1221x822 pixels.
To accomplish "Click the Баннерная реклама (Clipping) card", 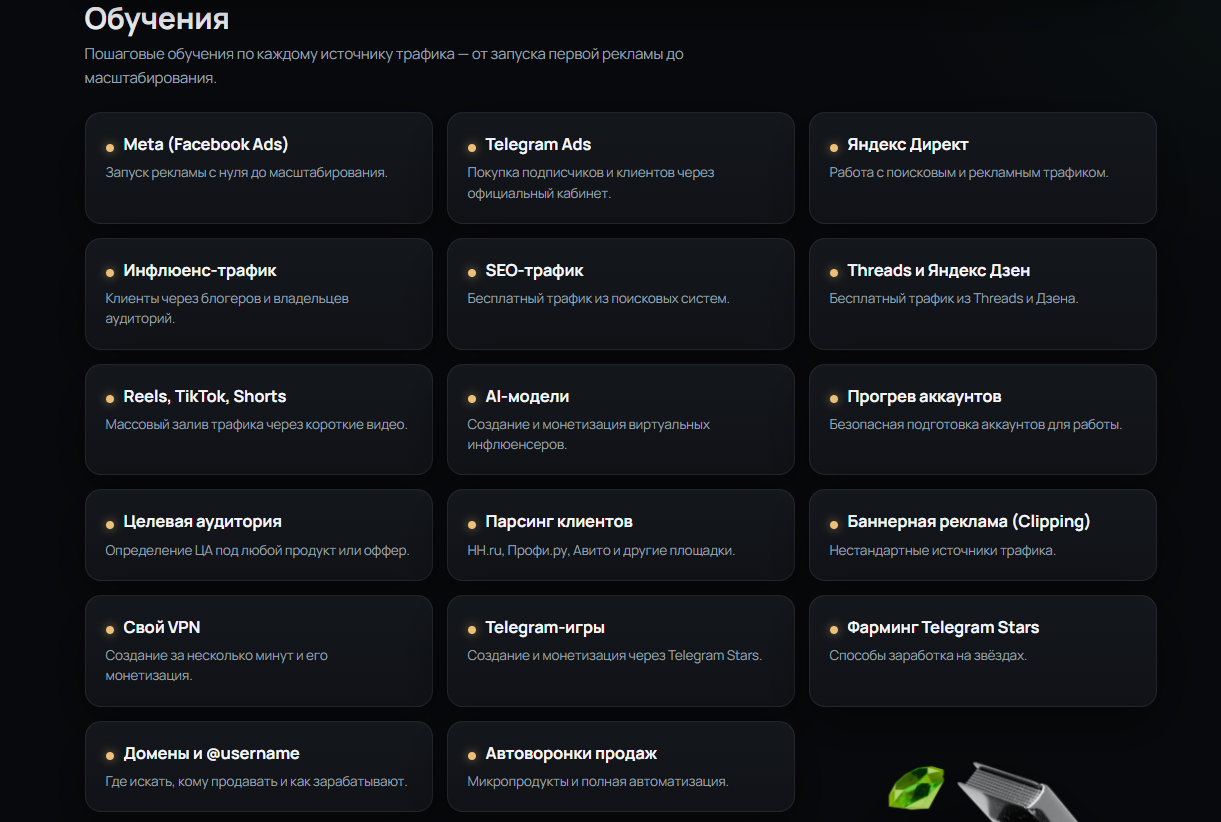I will pyautogui.click(x=983, y=535).
